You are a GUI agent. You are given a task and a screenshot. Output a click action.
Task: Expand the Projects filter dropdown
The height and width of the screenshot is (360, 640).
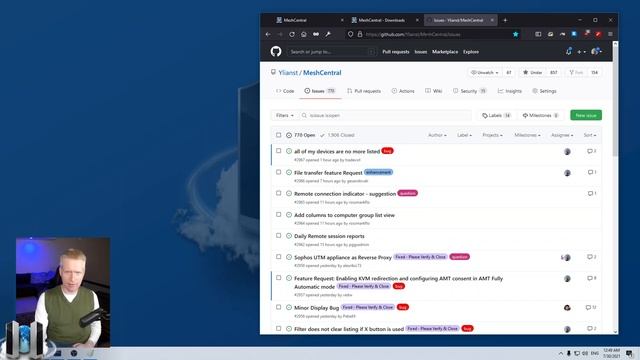(492, 135)
